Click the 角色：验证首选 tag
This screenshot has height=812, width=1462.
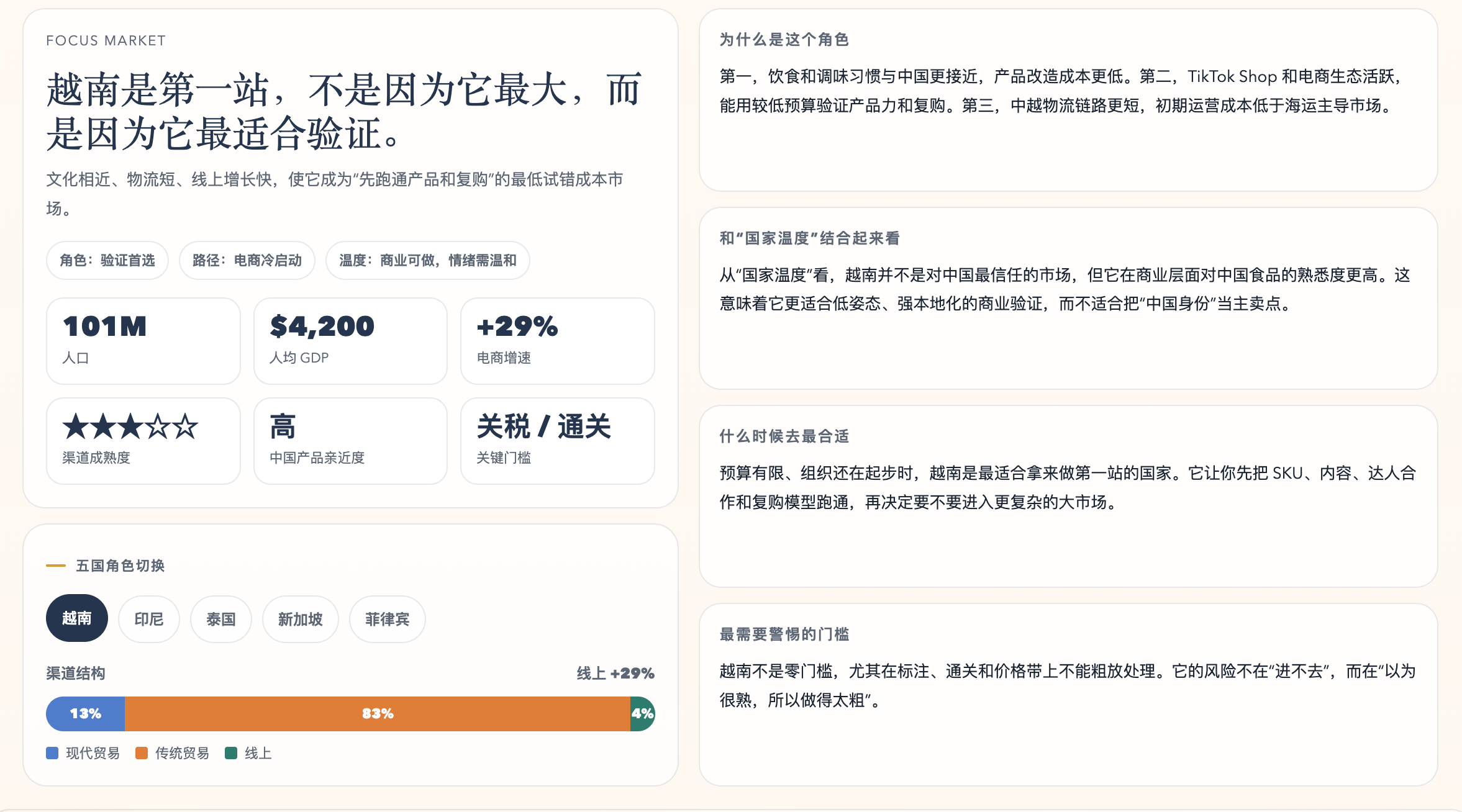[107, 260]
